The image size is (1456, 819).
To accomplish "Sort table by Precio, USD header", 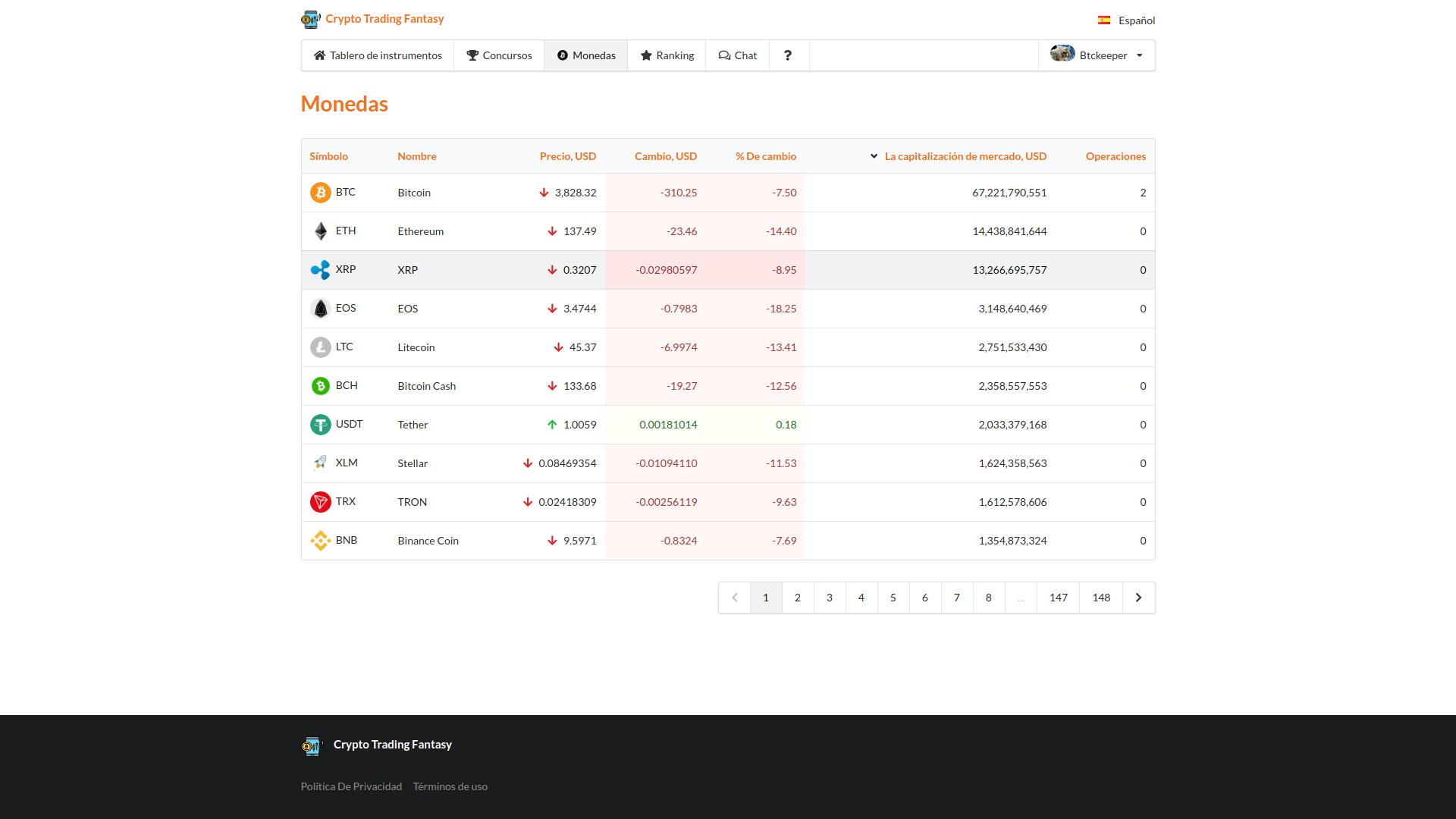I will [567, 156].
